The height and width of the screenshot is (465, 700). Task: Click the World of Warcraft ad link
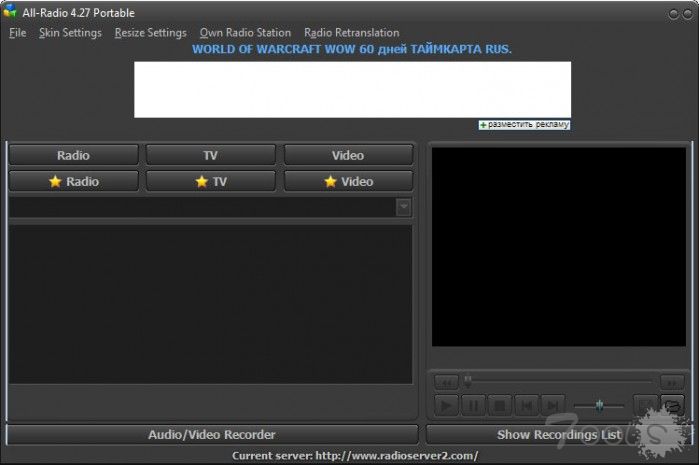coord(351,49)
